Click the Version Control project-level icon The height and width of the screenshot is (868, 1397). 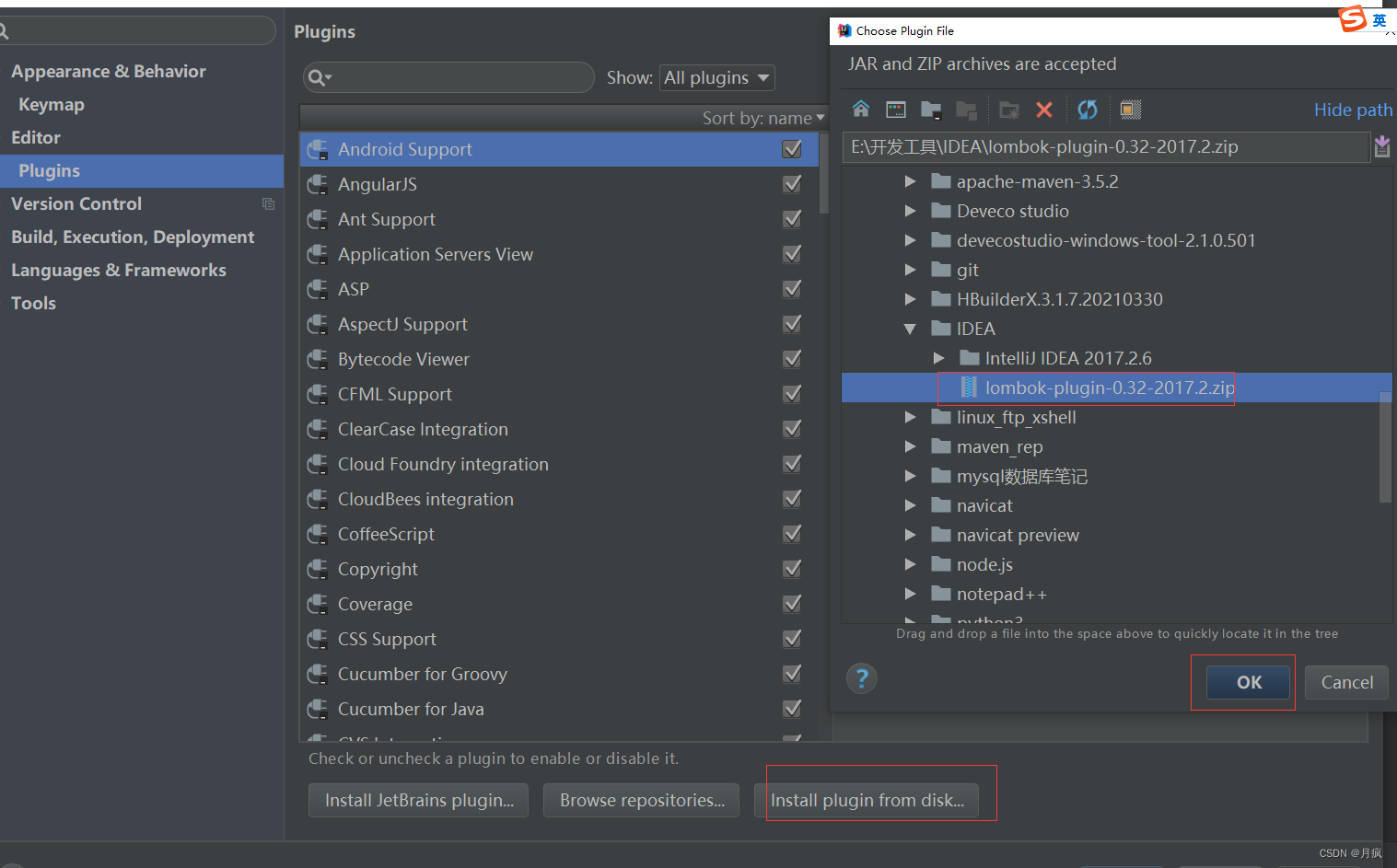[x=268, y=204]
